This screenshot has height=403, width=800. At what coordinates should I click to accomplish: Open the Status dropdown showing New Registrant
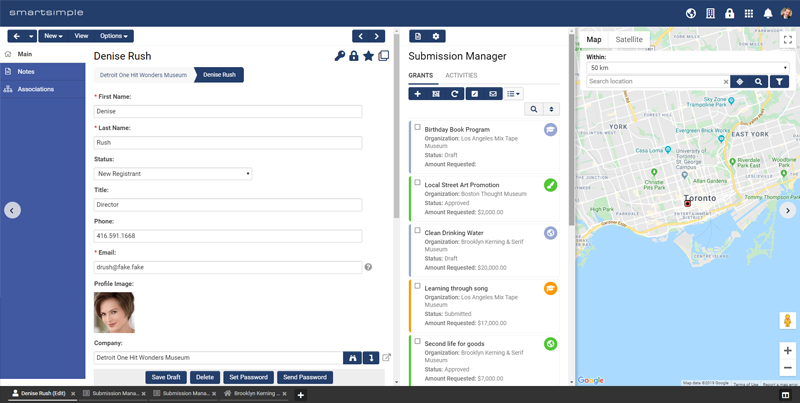pyautogui.click(x=173, y=174)
